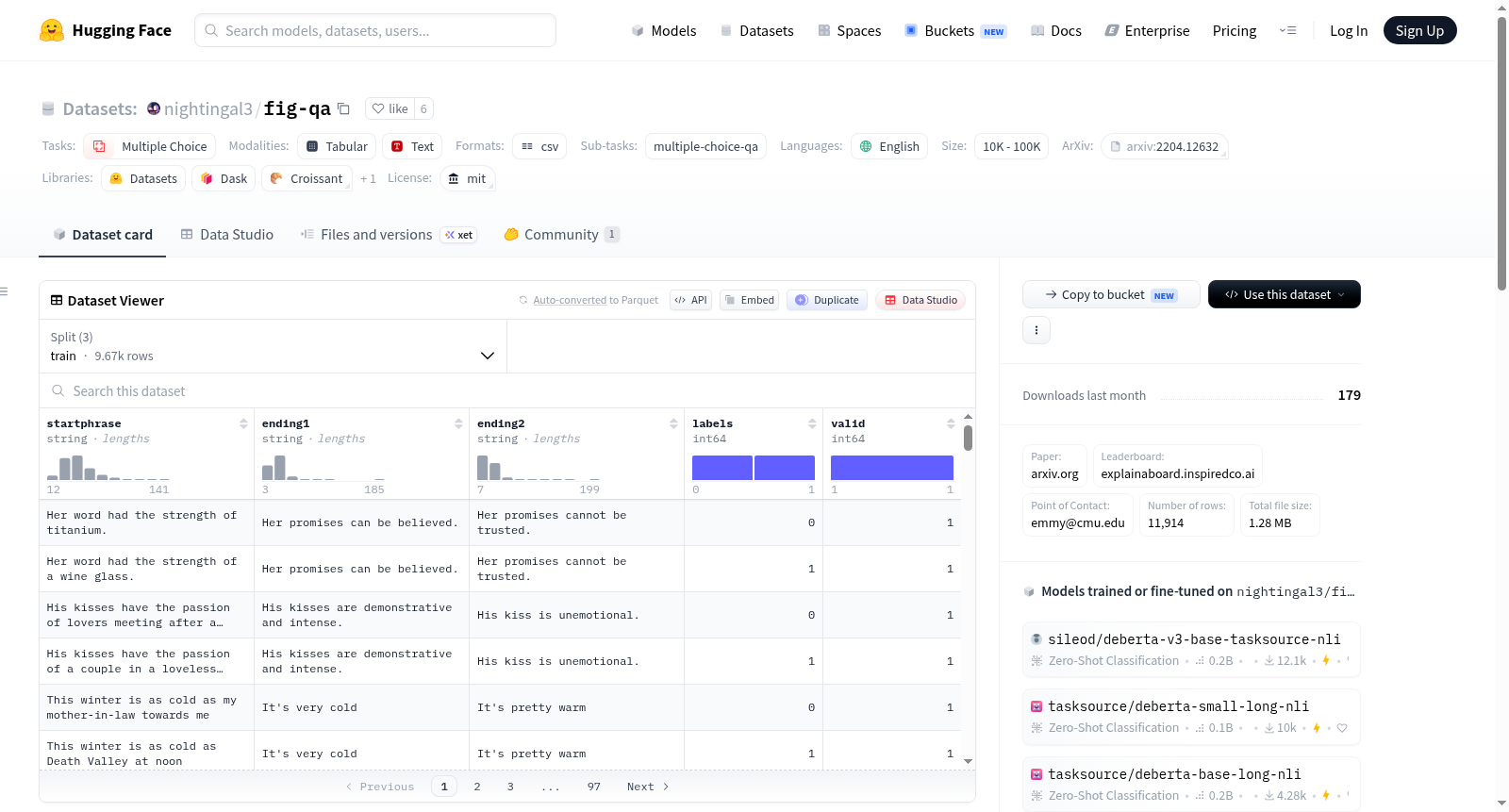Click Copy to bucket button
The image size is (1509, 812).
[x=1111, y=294]
